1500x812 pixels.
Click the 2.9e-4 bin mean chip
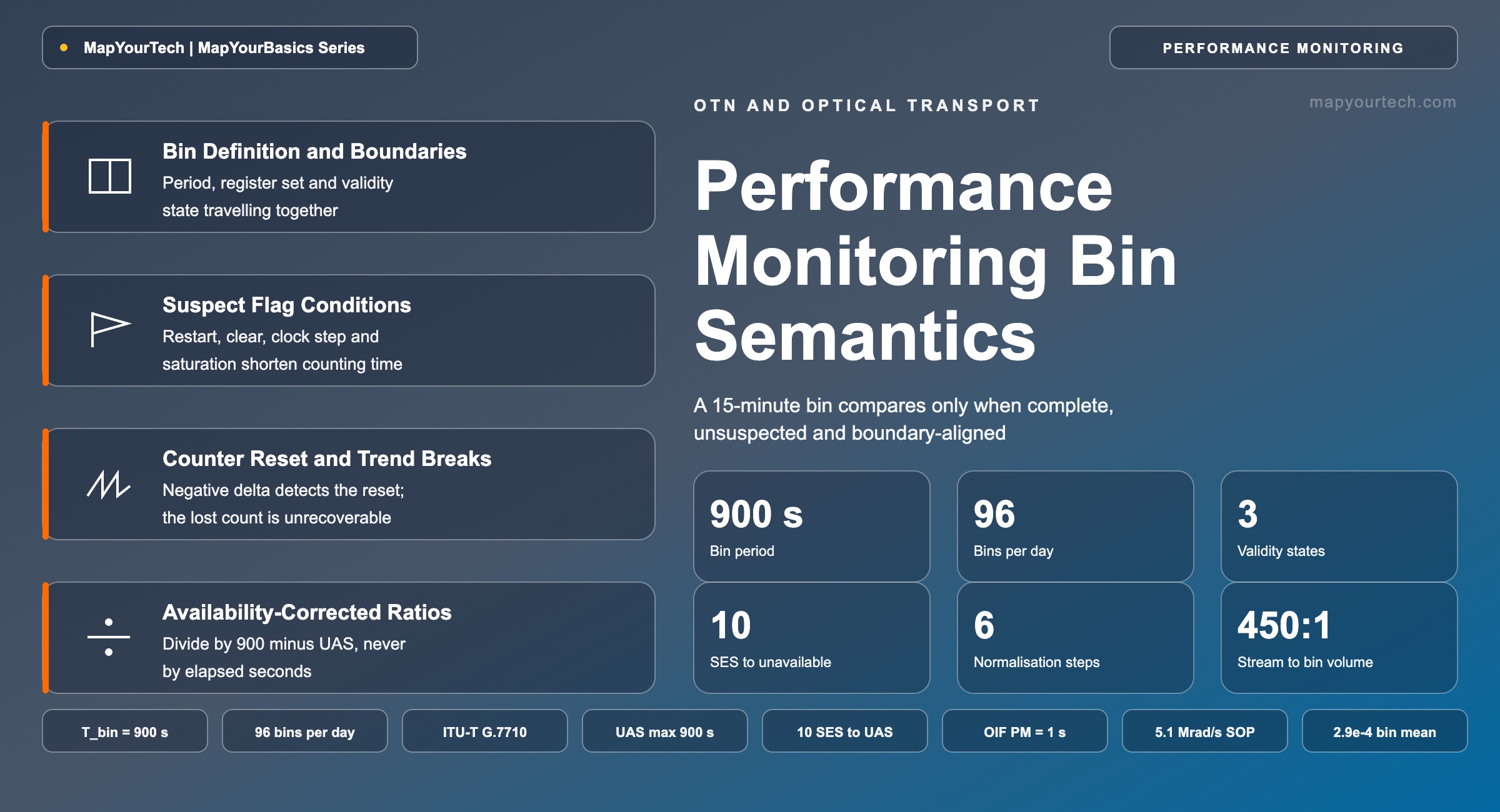click(x=1385, y=731)
